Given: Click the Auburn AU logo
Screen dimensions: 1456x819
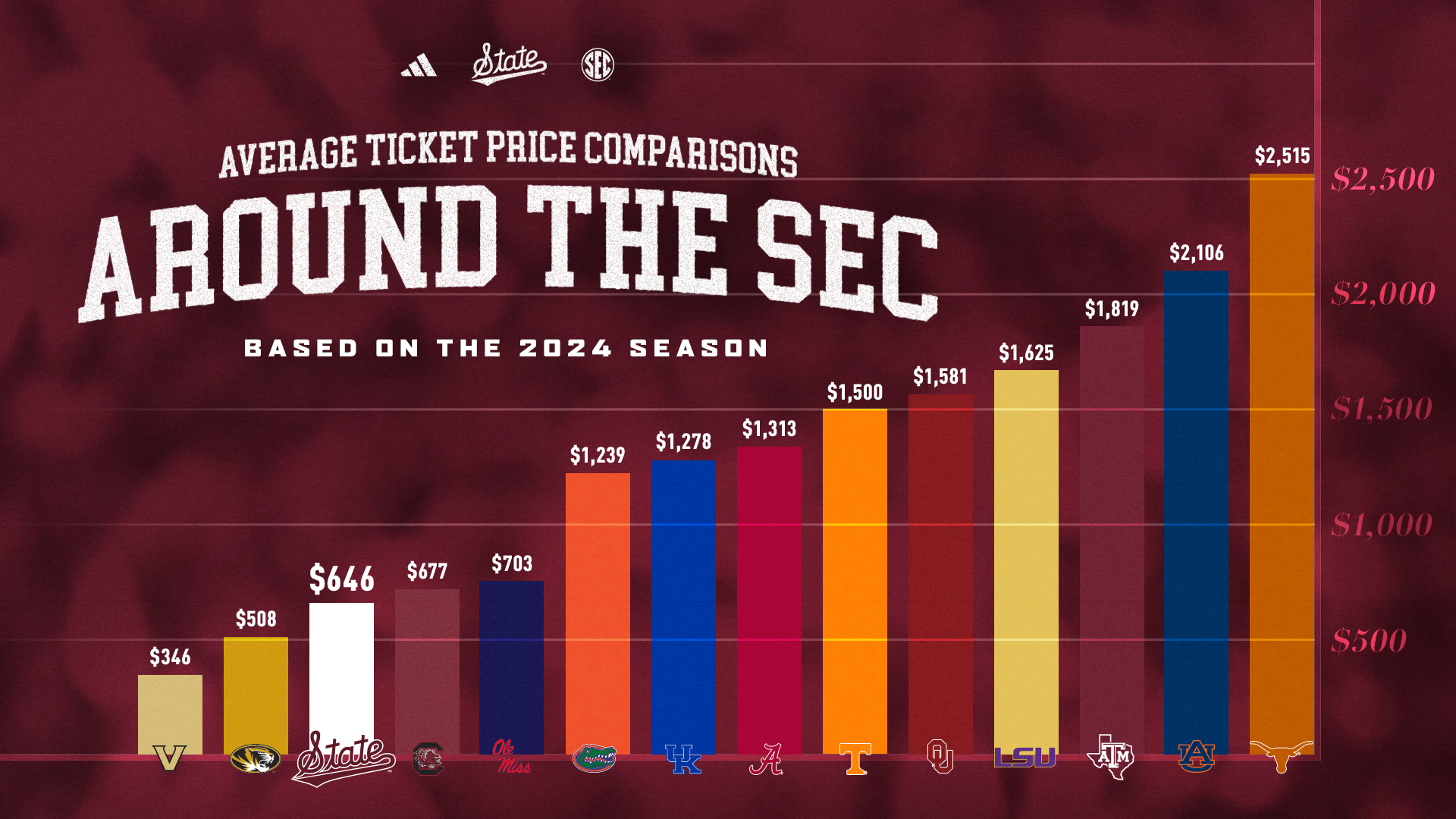Looking at the screenshot, I should point(1197,757).
